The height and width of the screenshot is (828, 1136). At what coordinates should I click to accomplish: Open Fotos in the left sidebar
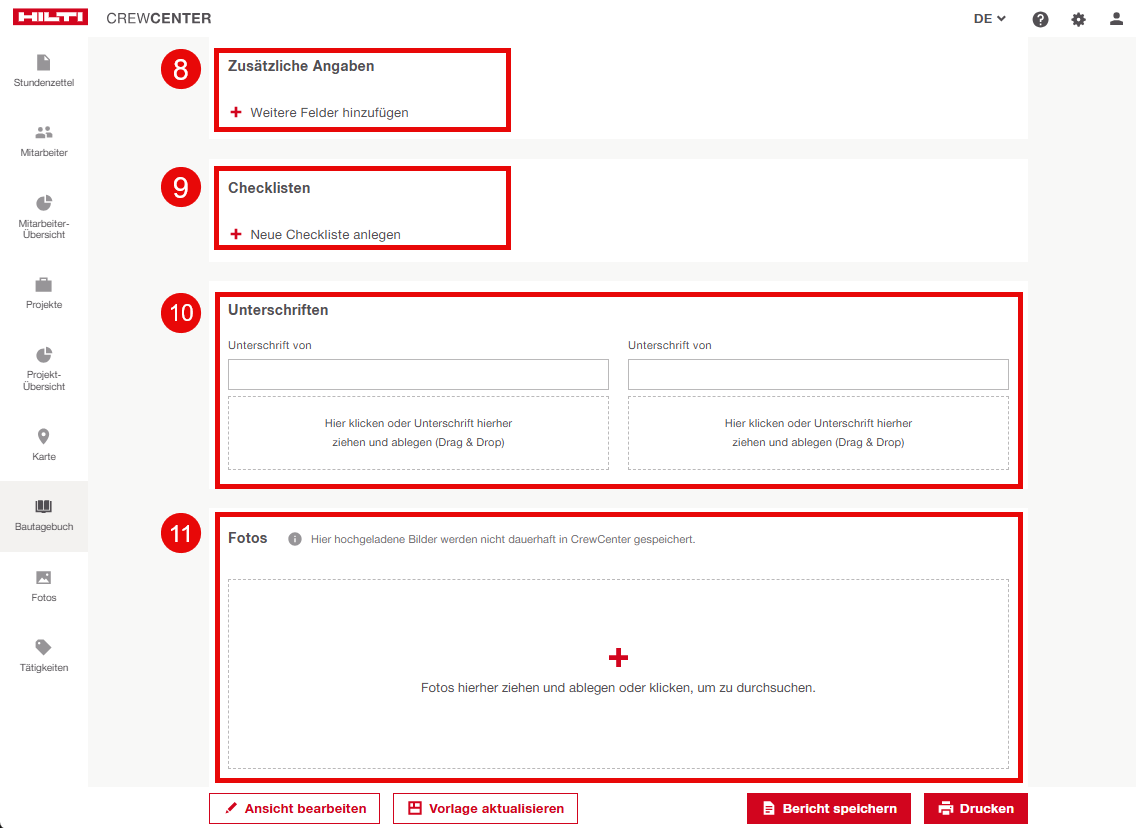43,578
